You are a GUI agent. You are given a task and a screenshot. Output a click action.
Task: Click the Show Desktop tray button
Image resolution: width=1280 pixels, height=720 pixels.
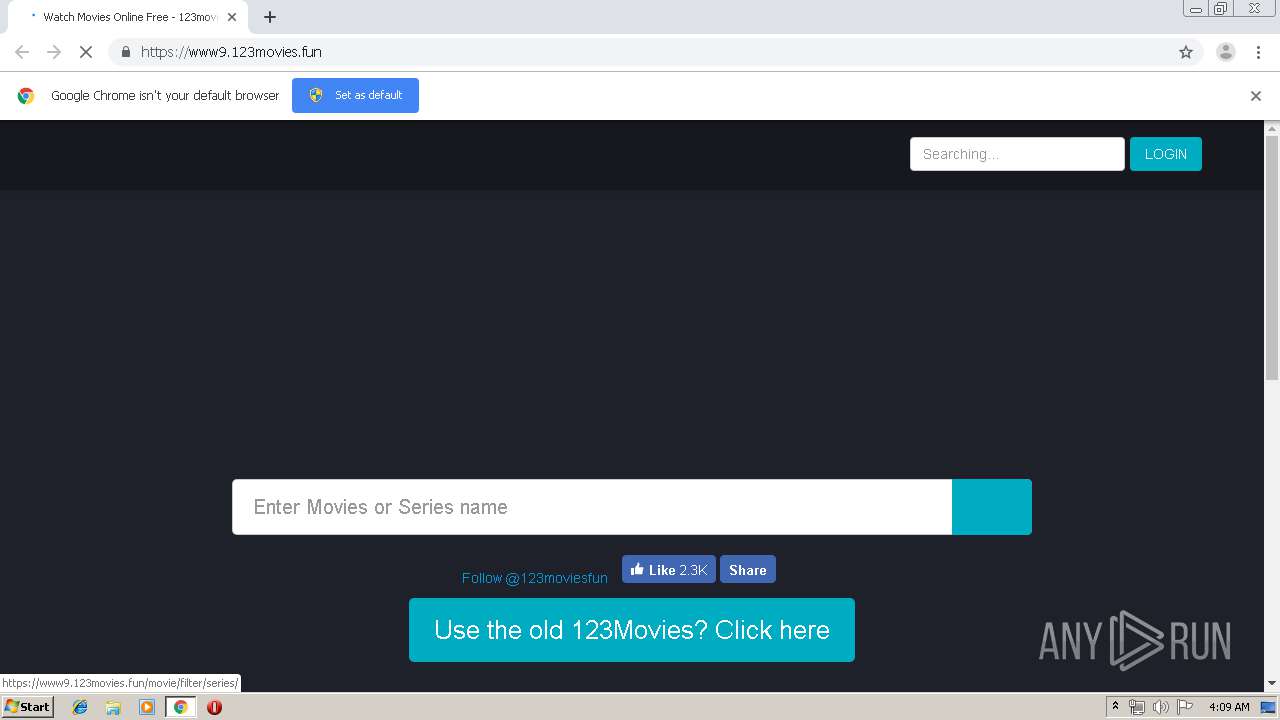(1269, 707)
